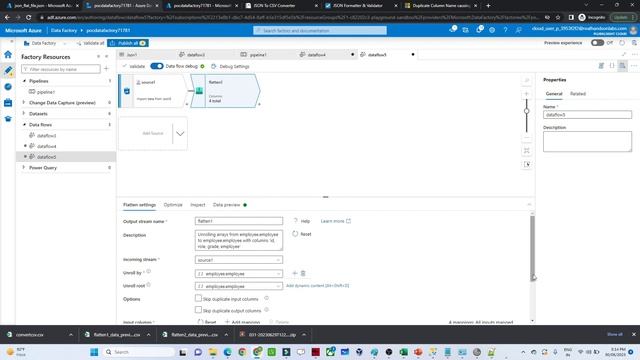Toggle Data flow debug switch

157,66
